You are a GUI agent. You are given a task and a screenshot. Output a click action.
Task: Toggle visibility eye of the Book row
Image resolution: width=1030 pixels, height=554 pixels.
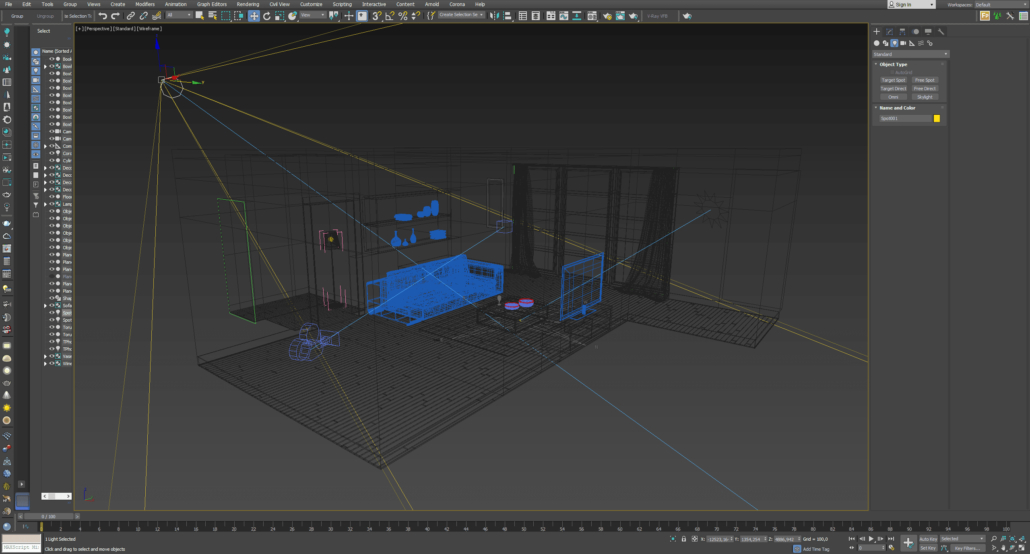click(x=52, y=59)
